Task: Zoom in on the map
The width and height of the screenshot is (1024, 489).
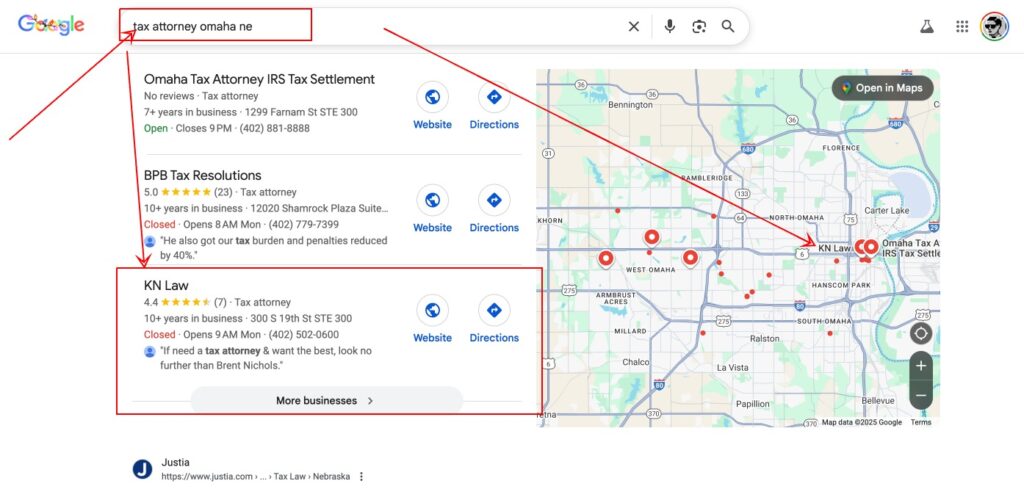Action: click(x=921, y=366)
